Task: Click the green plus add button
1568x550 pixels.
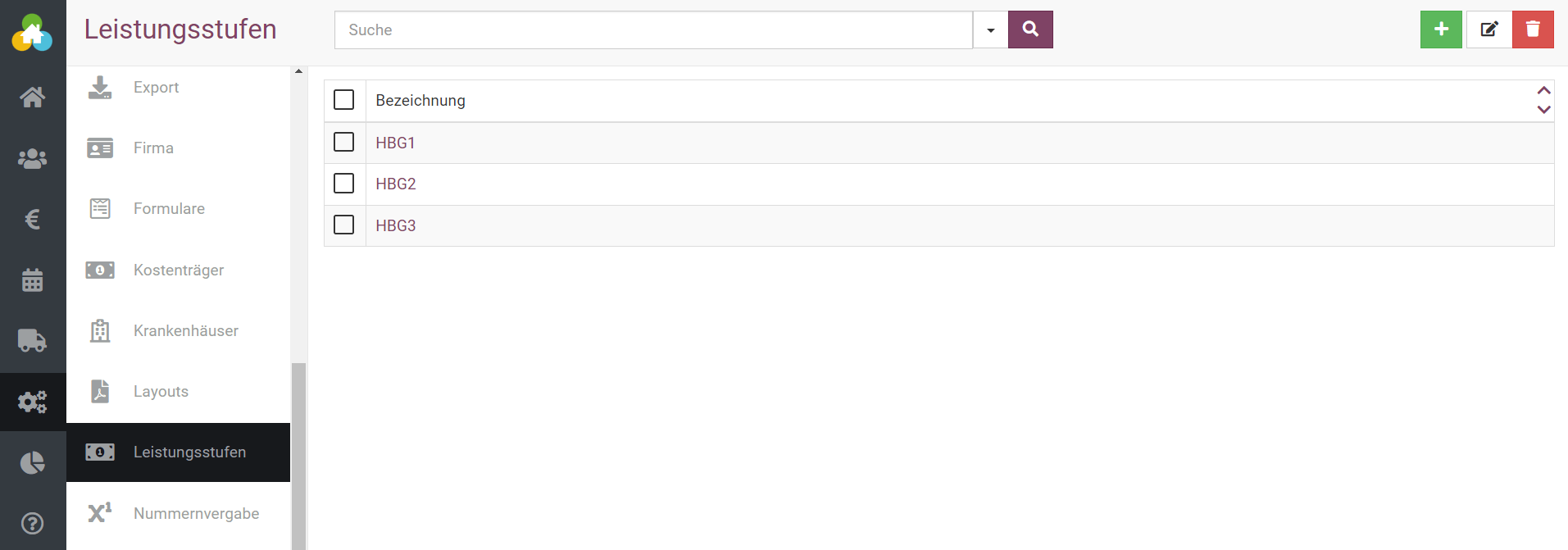Action: [x=1440, y=30]
